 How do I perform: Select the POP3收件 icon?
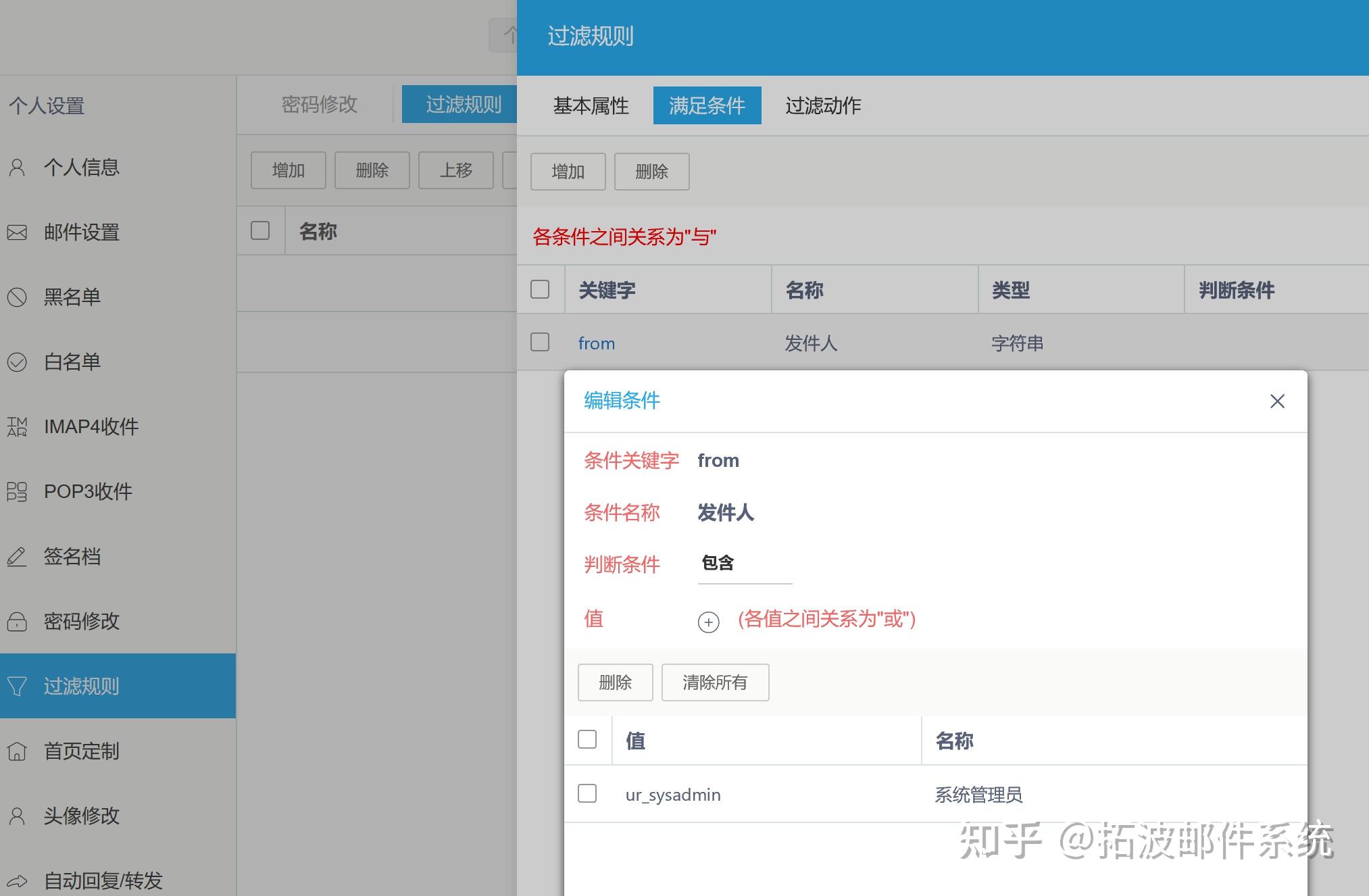pos(18,491)
